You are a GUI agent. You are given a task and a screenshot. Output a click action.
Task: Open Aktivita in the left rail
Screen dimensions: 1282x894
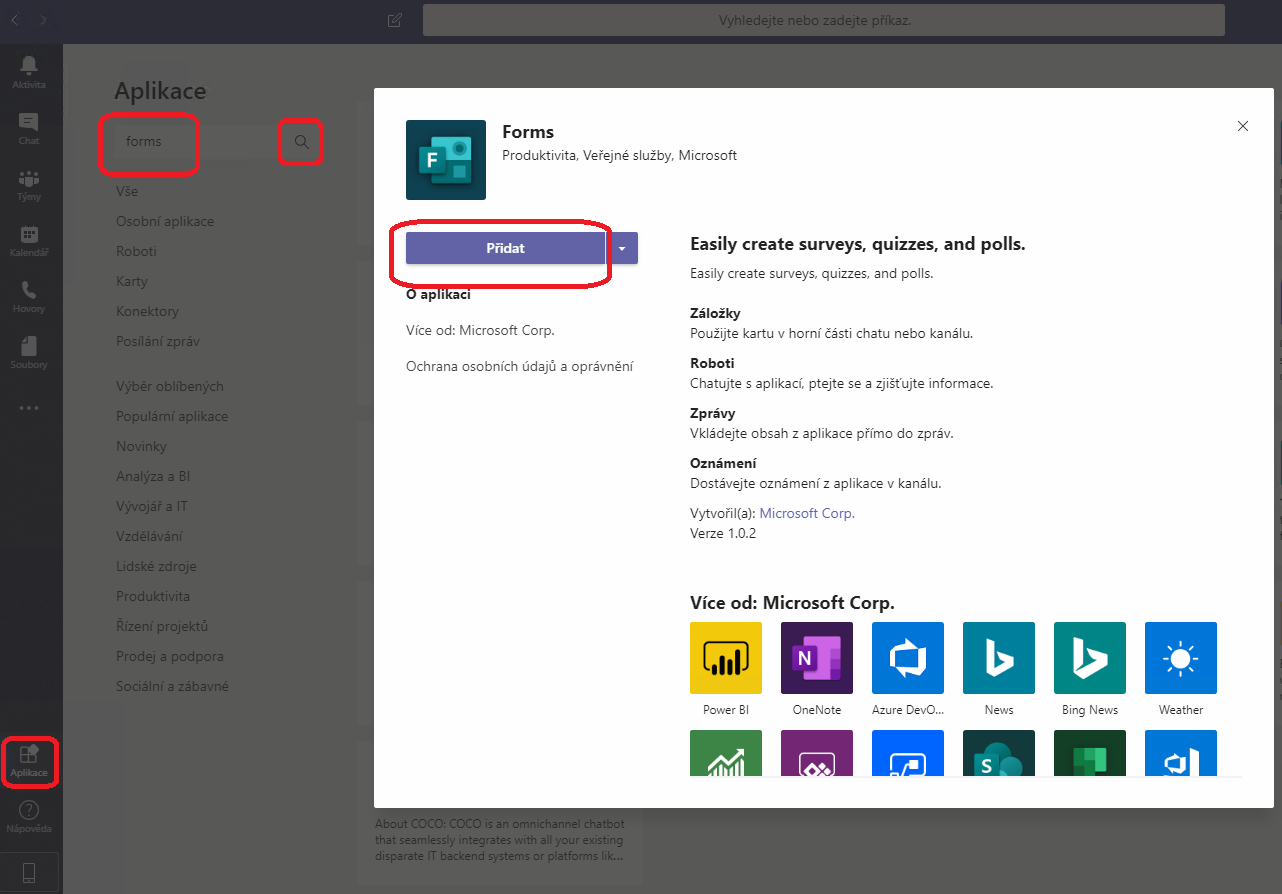click(29, 71)
